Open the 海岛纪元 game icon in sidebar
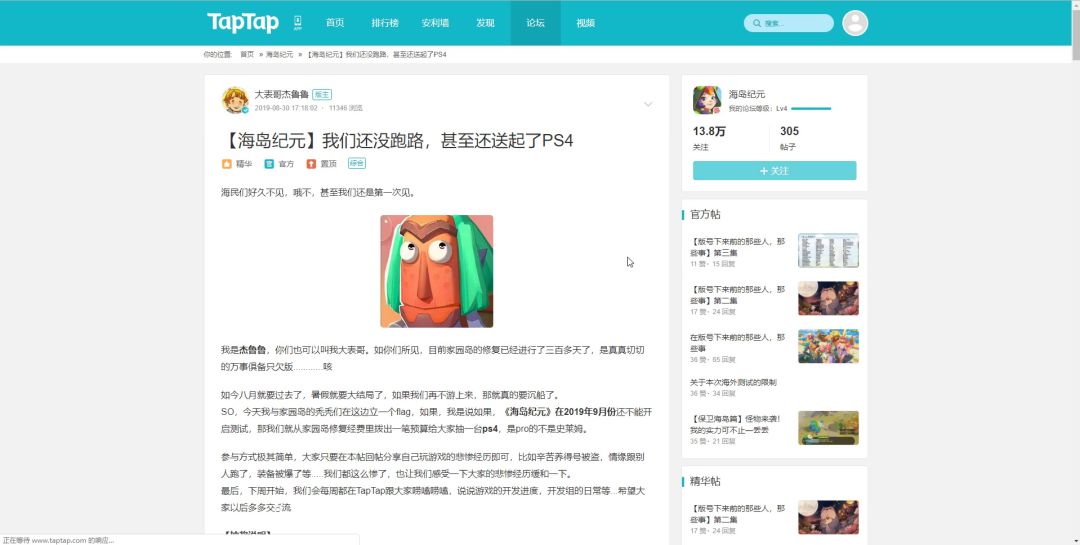The width and height of the screenshot is (1080, 545). pyautogui.click(x=707, y=100)
